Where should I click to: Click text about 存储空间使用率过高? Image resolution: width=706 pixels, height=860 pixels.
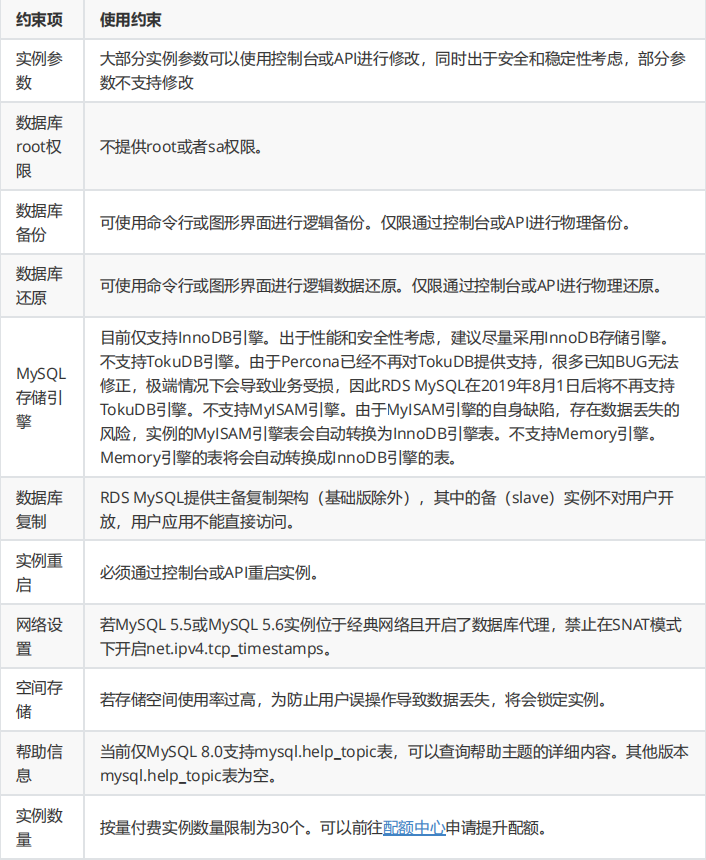(x=353, y=699)
